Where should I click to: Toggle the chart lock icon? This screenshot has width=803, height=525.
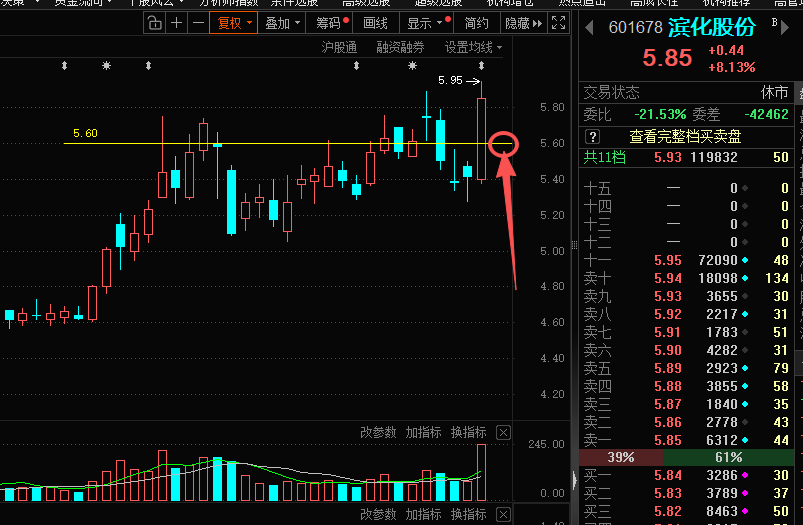(x=154, y=23)
